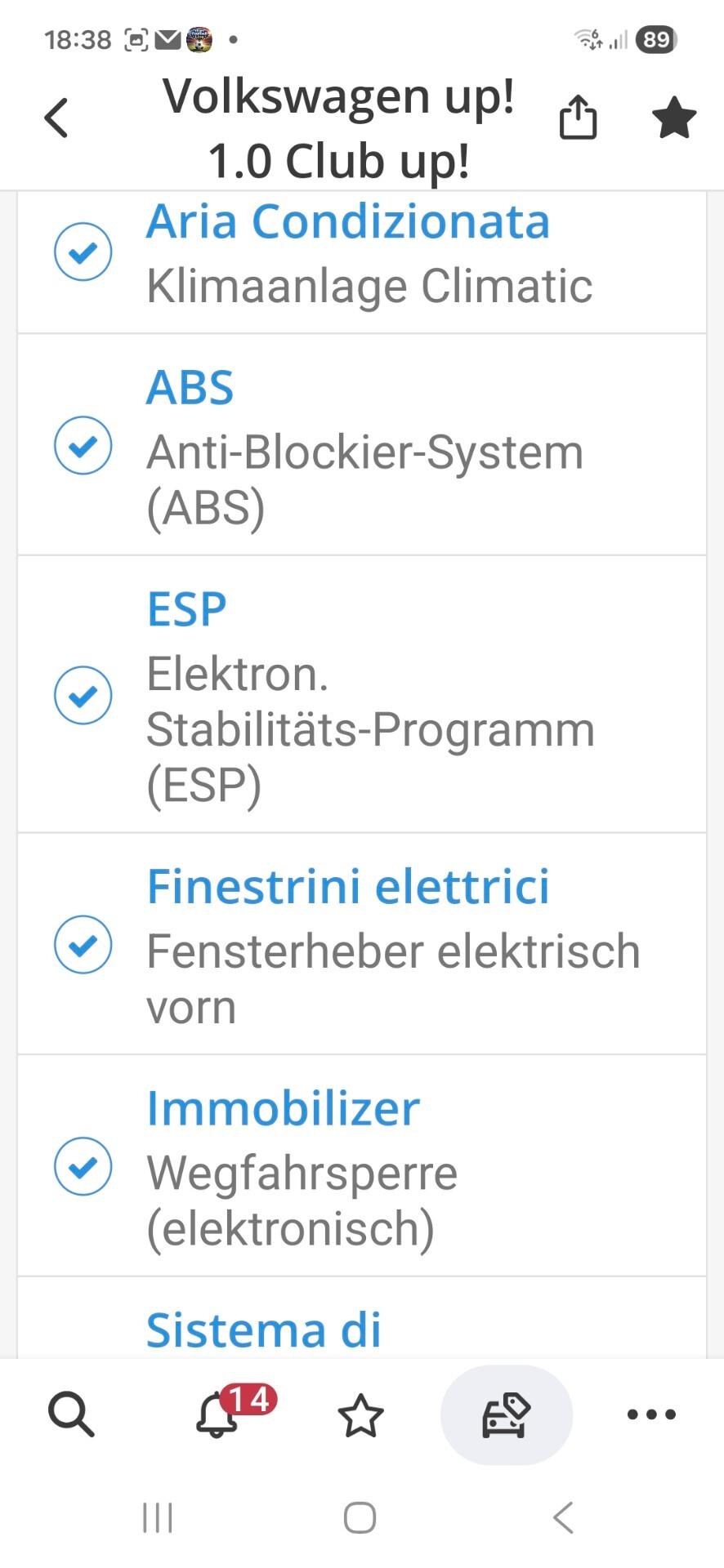Open the share icon in the header
The height and width of the screenshot is (1568, 724).
578,117
